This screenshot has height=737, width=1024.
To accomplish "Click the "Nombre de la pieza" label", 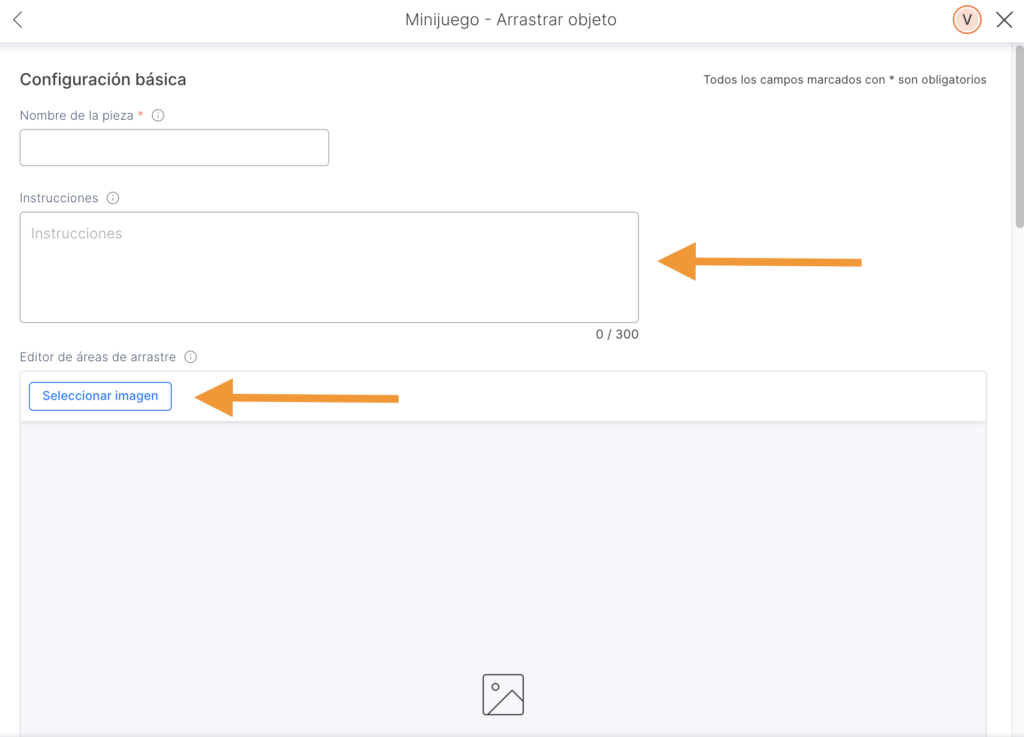I will tap(76, 115).
